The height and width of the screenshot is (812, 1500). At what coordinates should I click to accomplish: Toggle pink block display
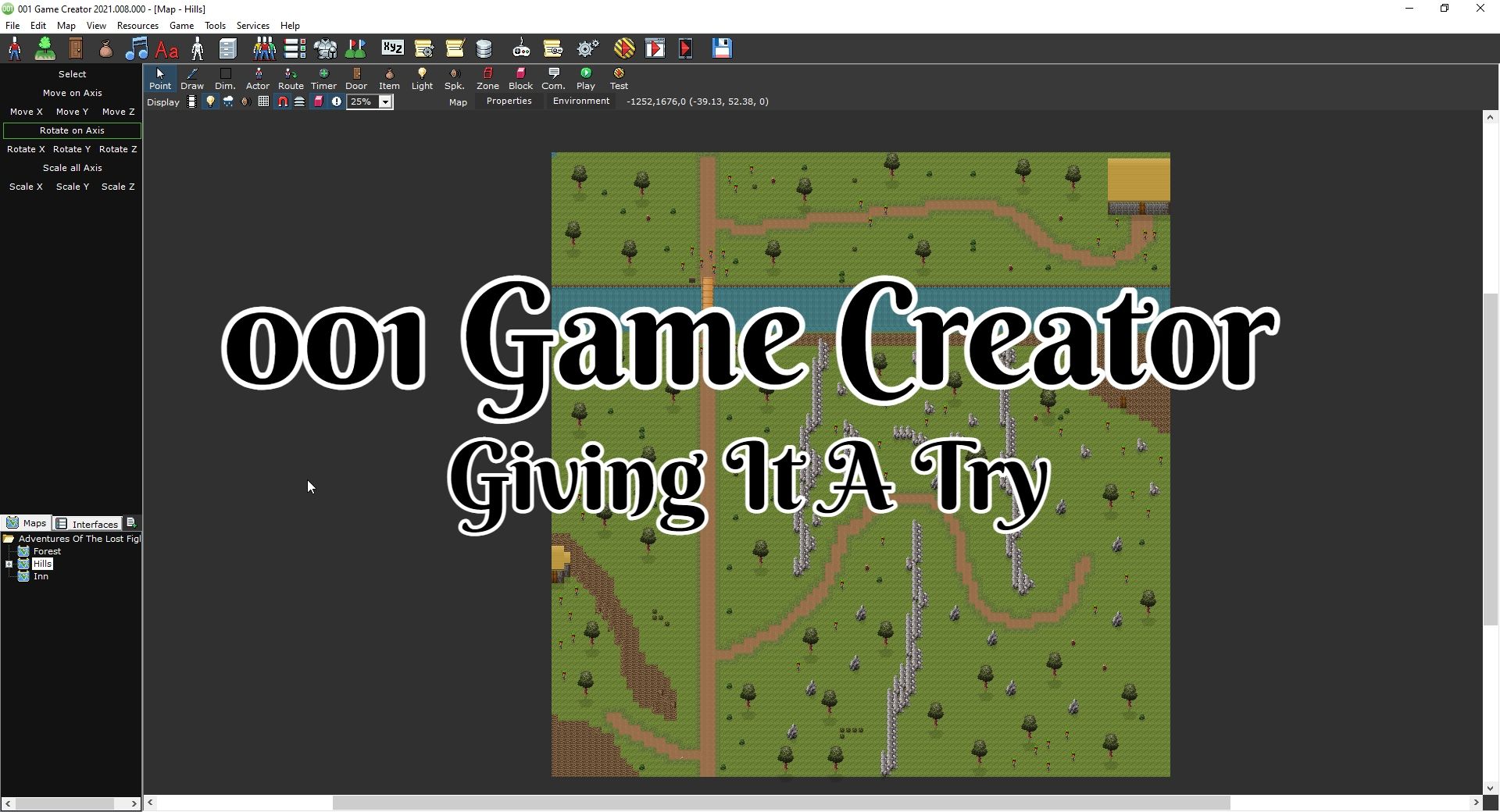319,101
